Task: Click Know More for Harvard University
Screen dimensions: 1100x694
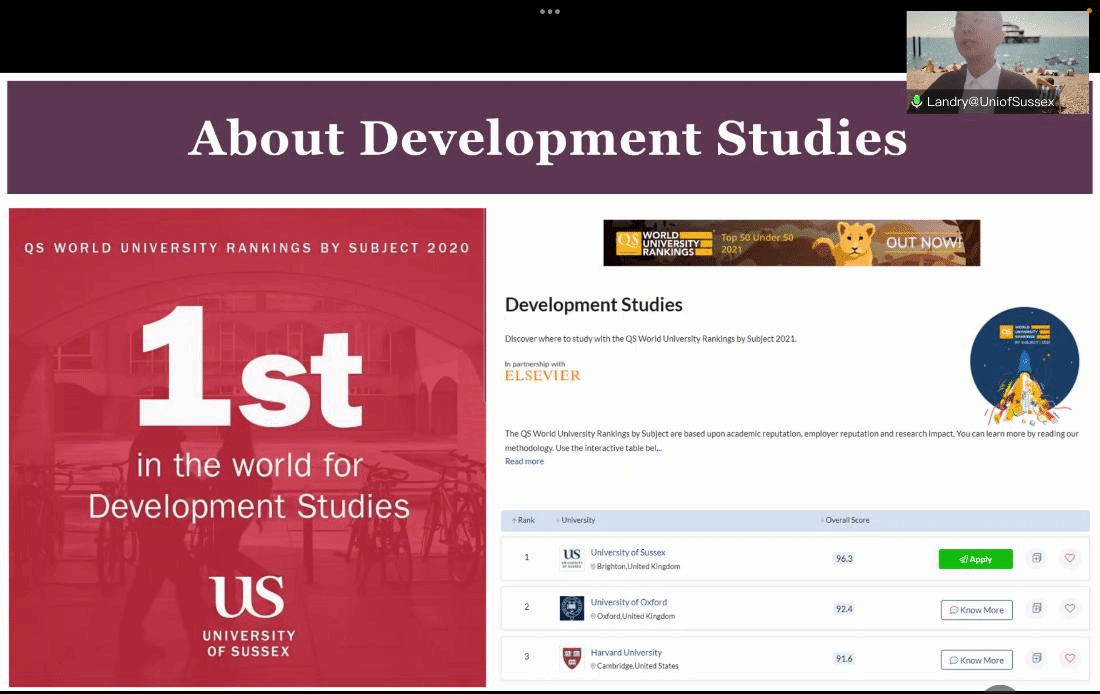Action: (976, 660)
